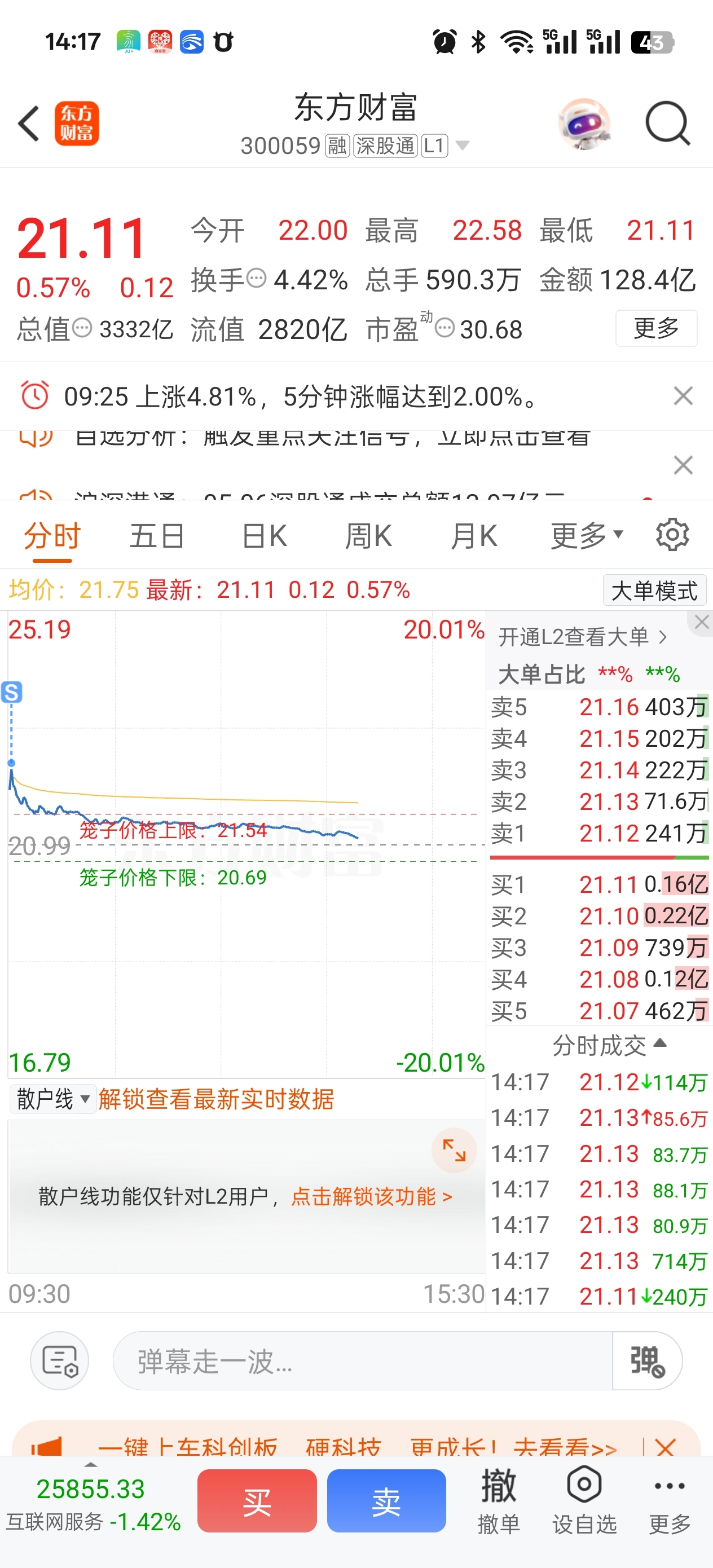Select 买4 order row 21.08
The image size is (713, 1568).
tap(600, 979)
